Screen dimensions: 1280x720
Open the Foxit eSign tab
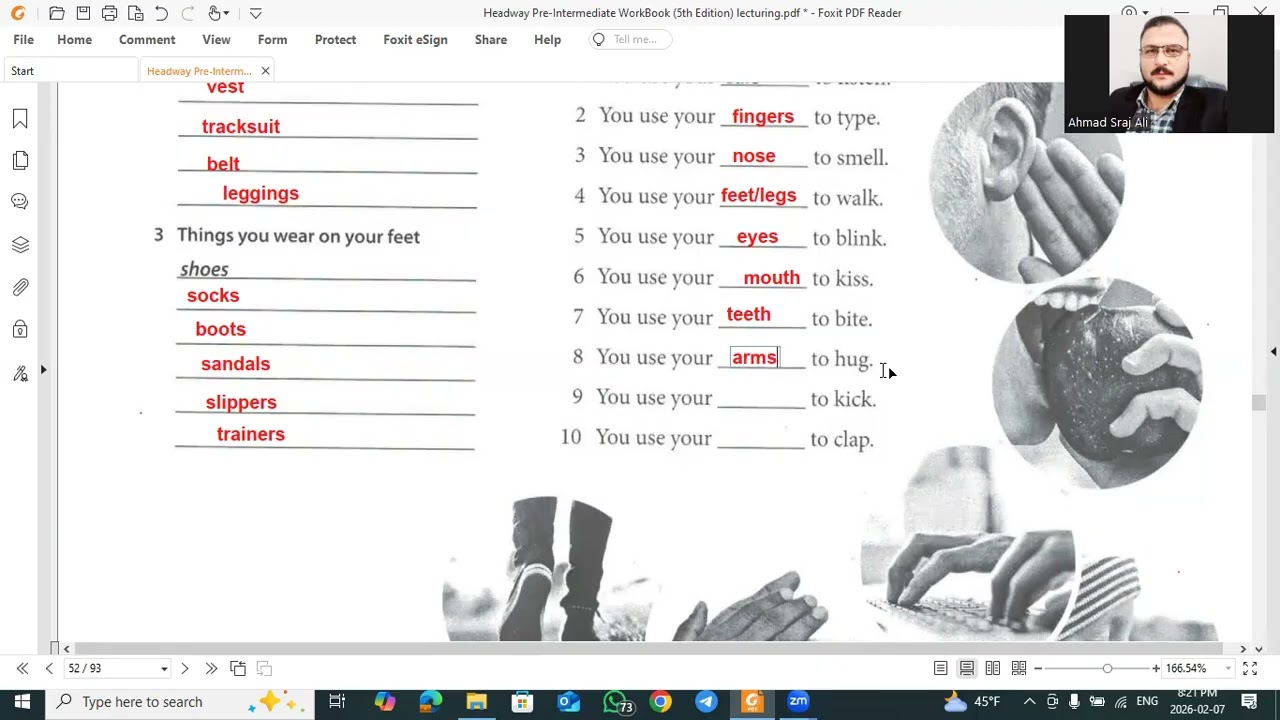click(415, 40)
